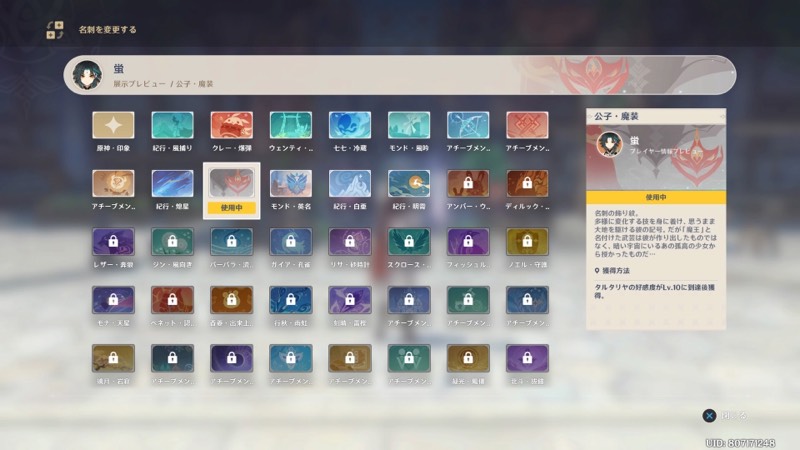
Task: Select the locked リサ namecard
Action: click(350, 241)
